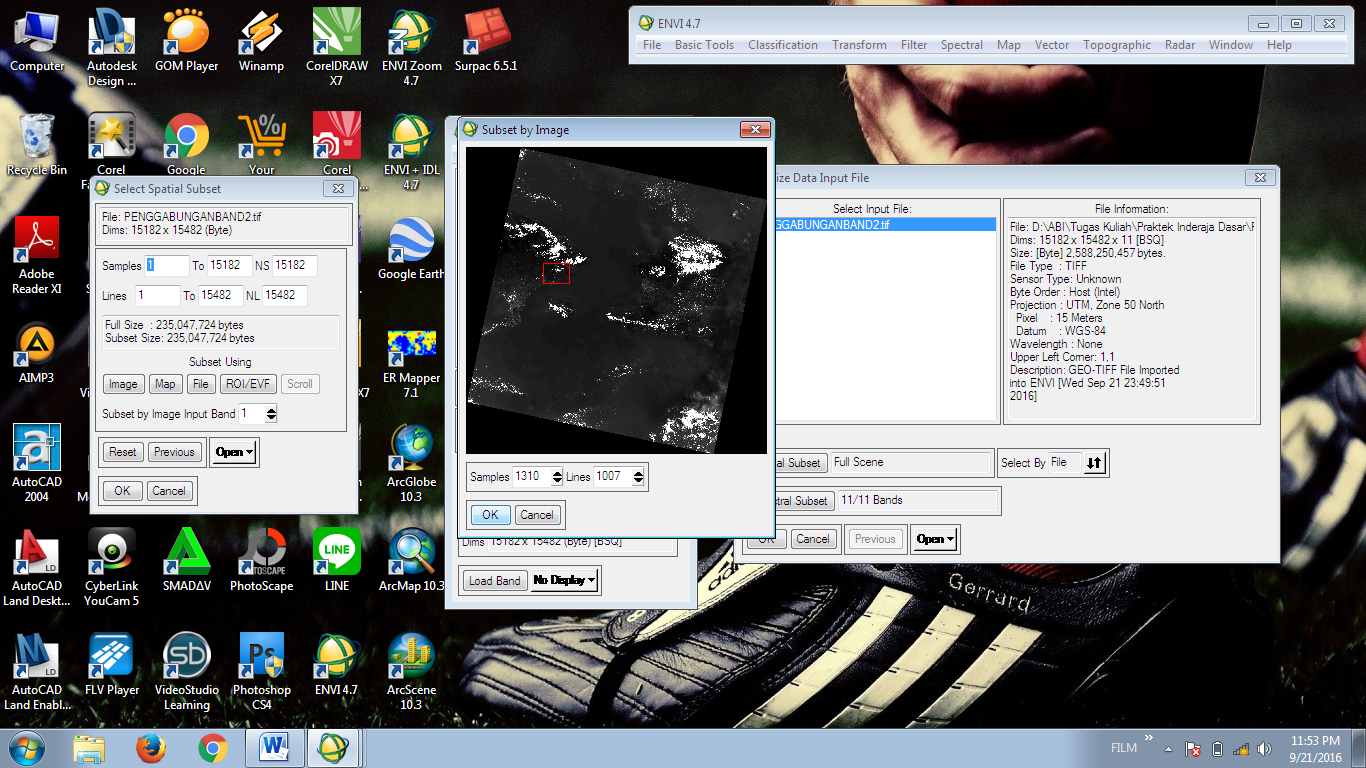1366x768 pixels.
Task: Launch LINE desktop shortcut
Action: pyautogui.click(x=336, y=560)
